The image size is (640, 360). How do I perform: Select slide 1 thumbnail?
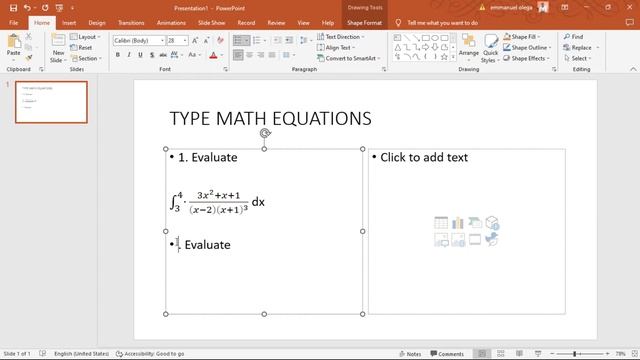[x=51, y=102]
